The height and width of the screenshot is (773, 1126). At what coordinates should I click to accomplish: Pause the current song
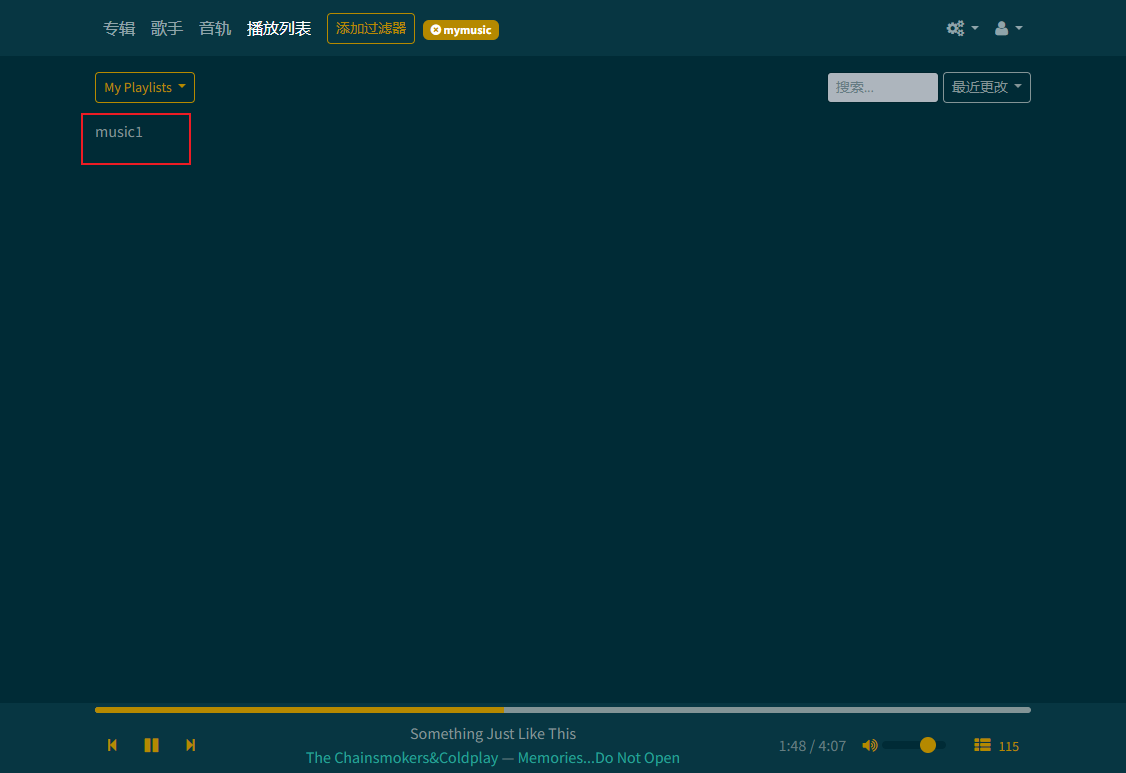coord(151,745)
